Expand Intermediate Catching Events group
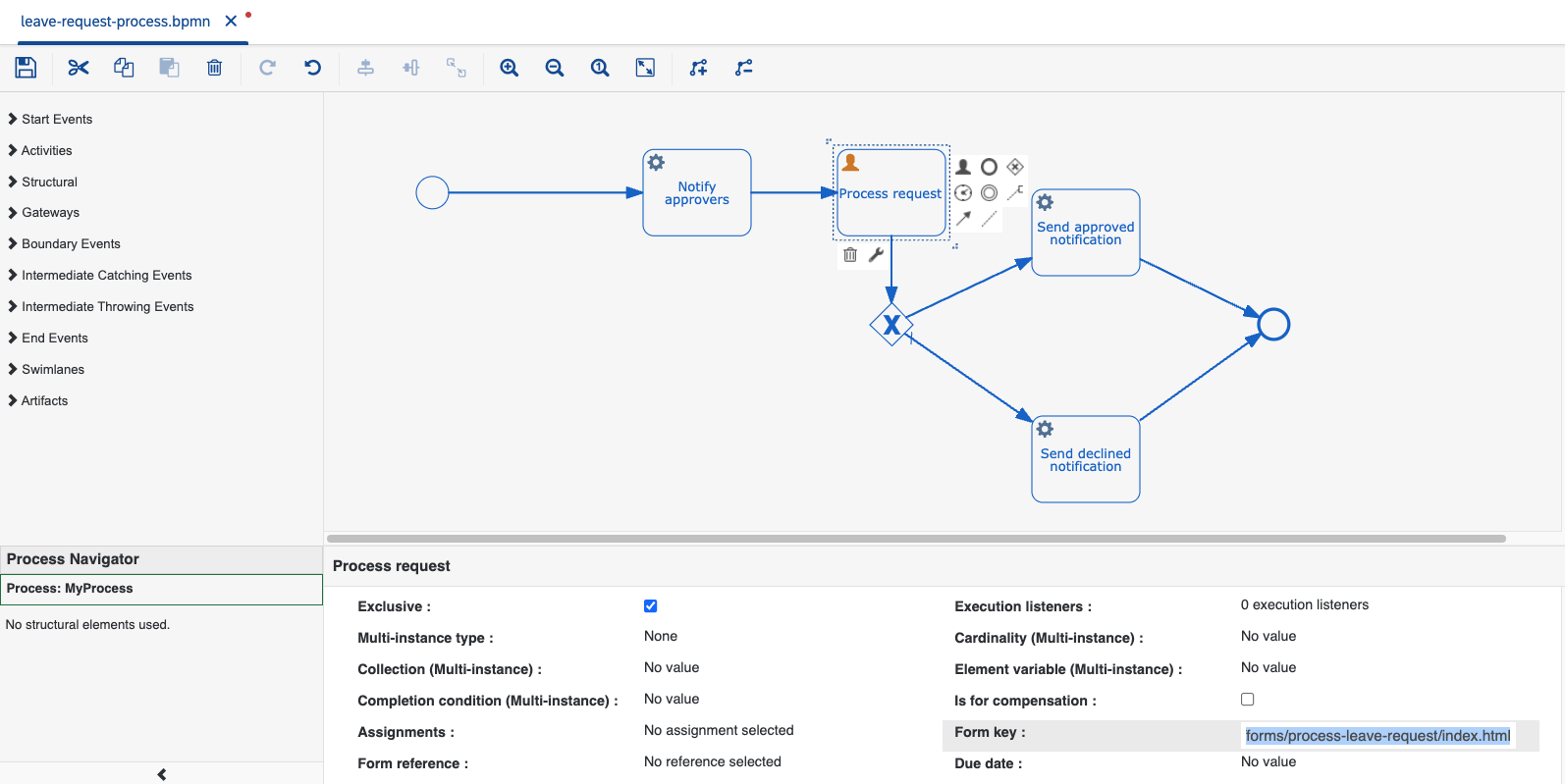The height and width of the screenshot is (784, 1565). click(99, 275)
